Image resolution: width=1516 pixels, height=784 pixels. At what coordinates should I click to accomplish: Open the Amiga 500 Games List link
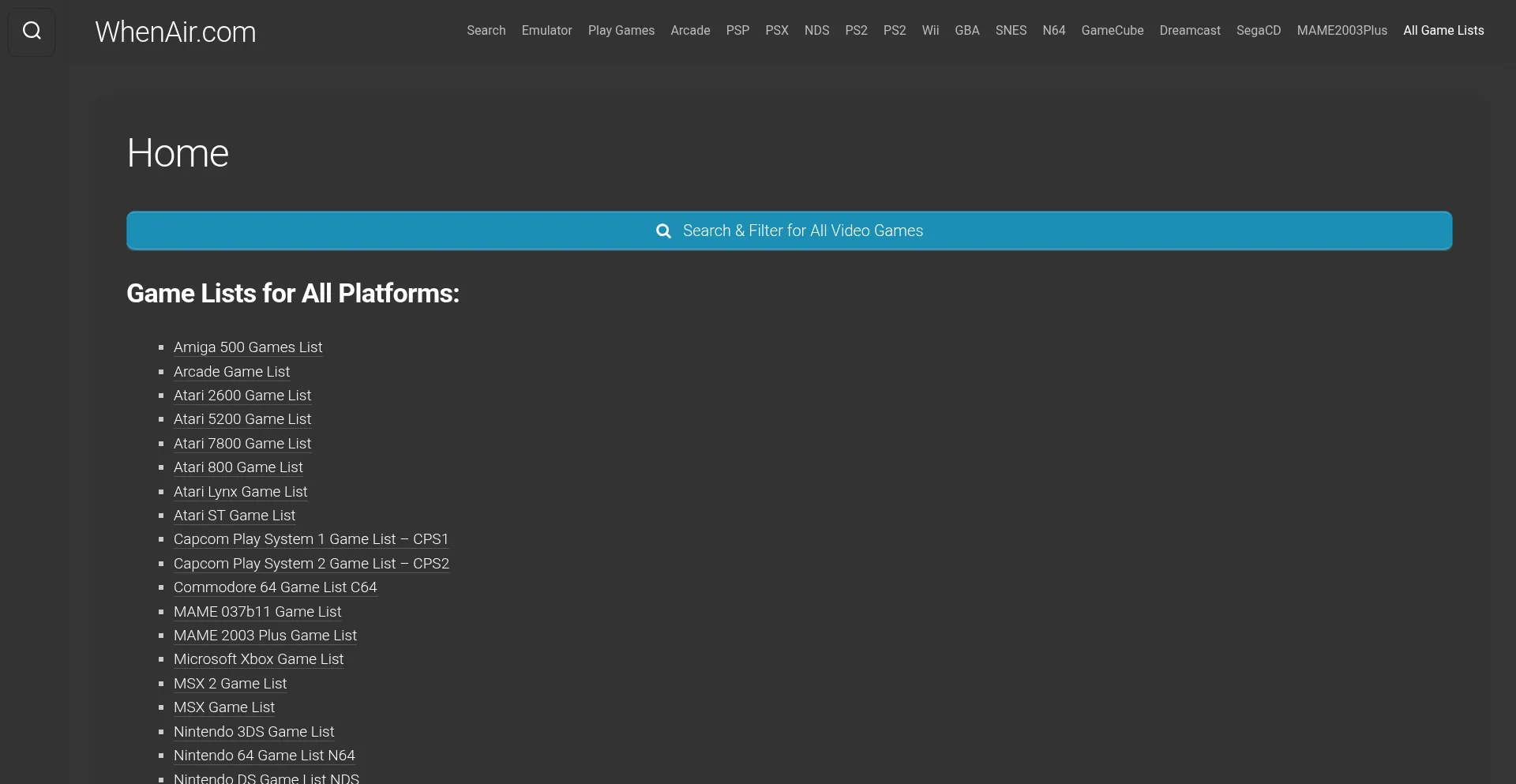click(248, 347)
